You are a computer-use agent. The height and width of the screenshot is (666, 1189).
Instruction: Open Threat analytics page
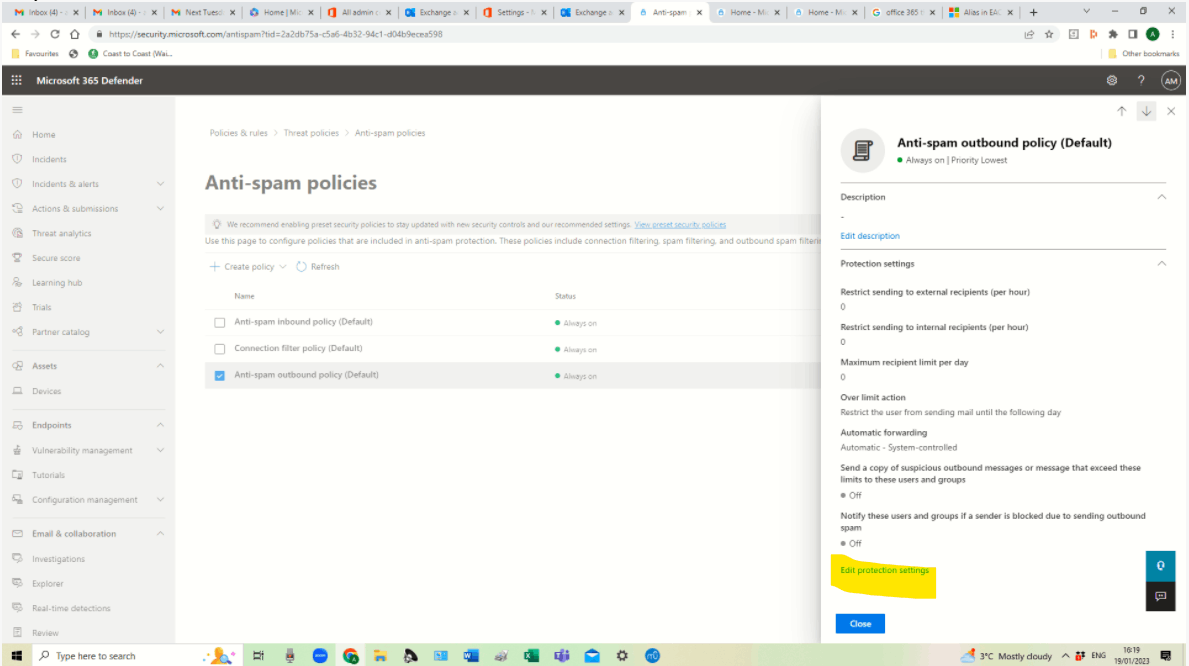[x=61, y=234]
